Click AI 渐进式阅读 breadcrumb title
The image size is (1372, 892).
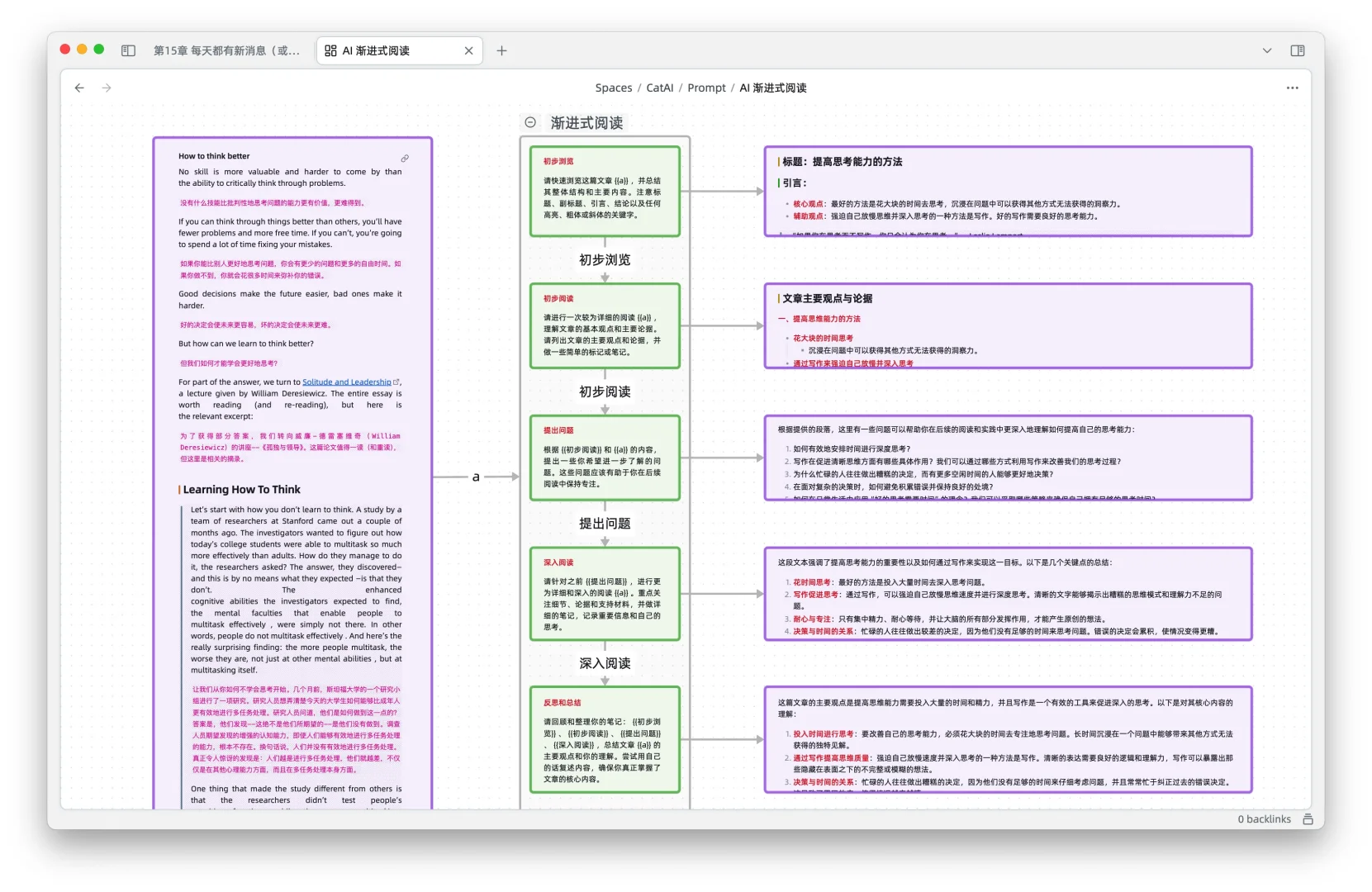(772, 88)
